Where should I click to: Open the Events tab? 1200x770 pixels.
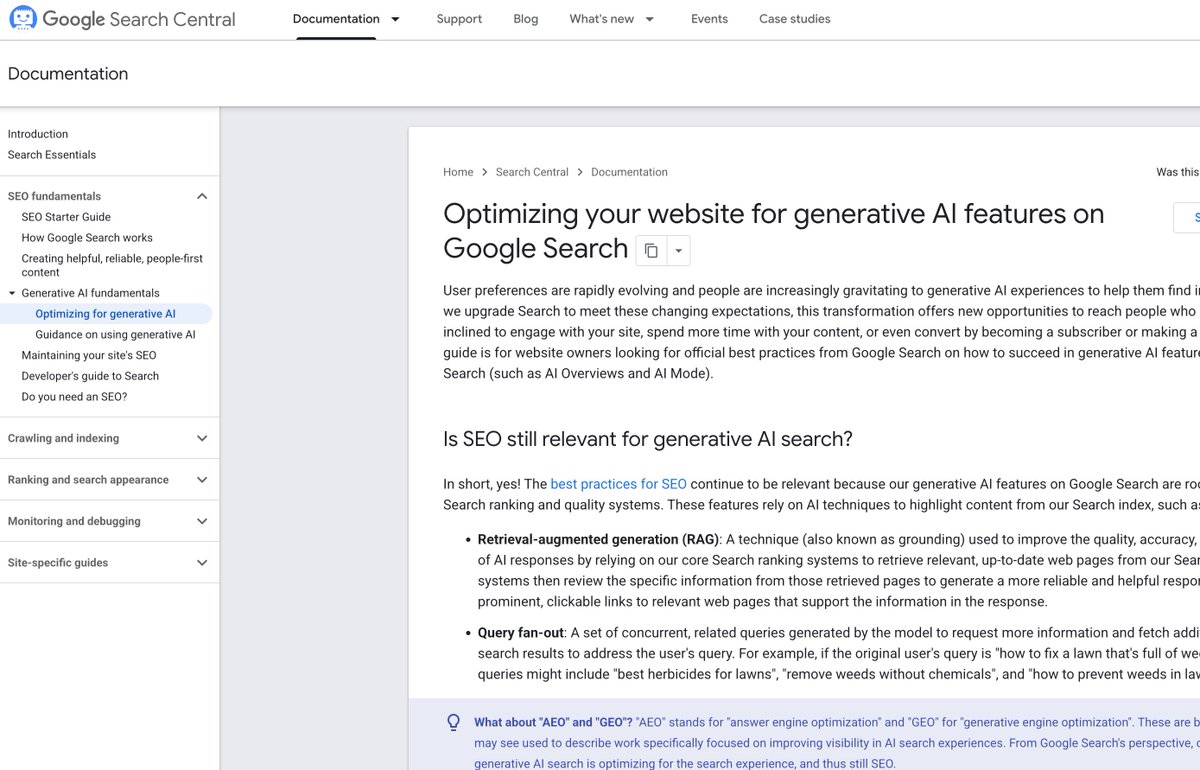pos(709,19)
